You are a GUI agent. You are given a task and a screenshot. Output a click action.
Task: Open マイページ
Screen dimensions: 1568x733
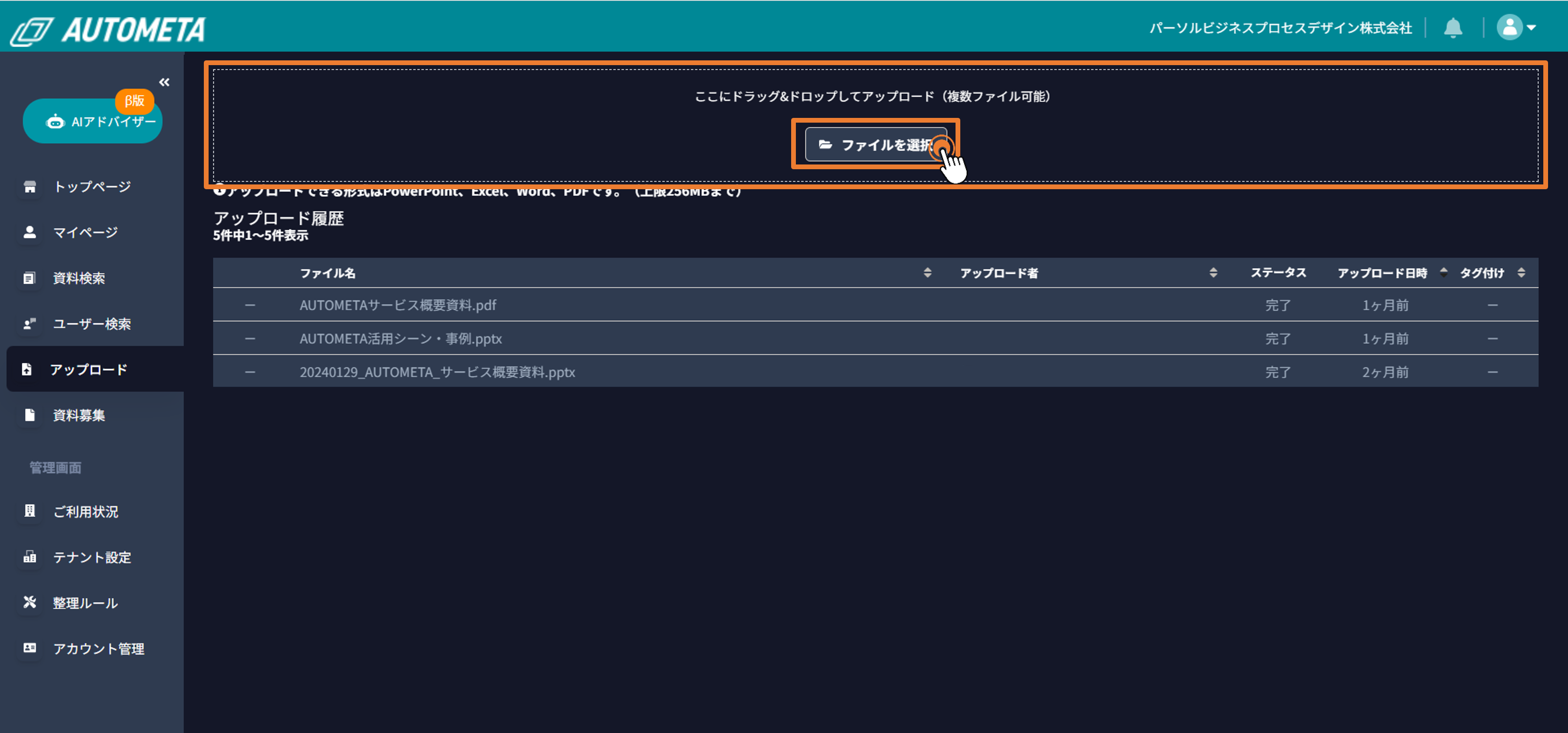coord(85,232)
